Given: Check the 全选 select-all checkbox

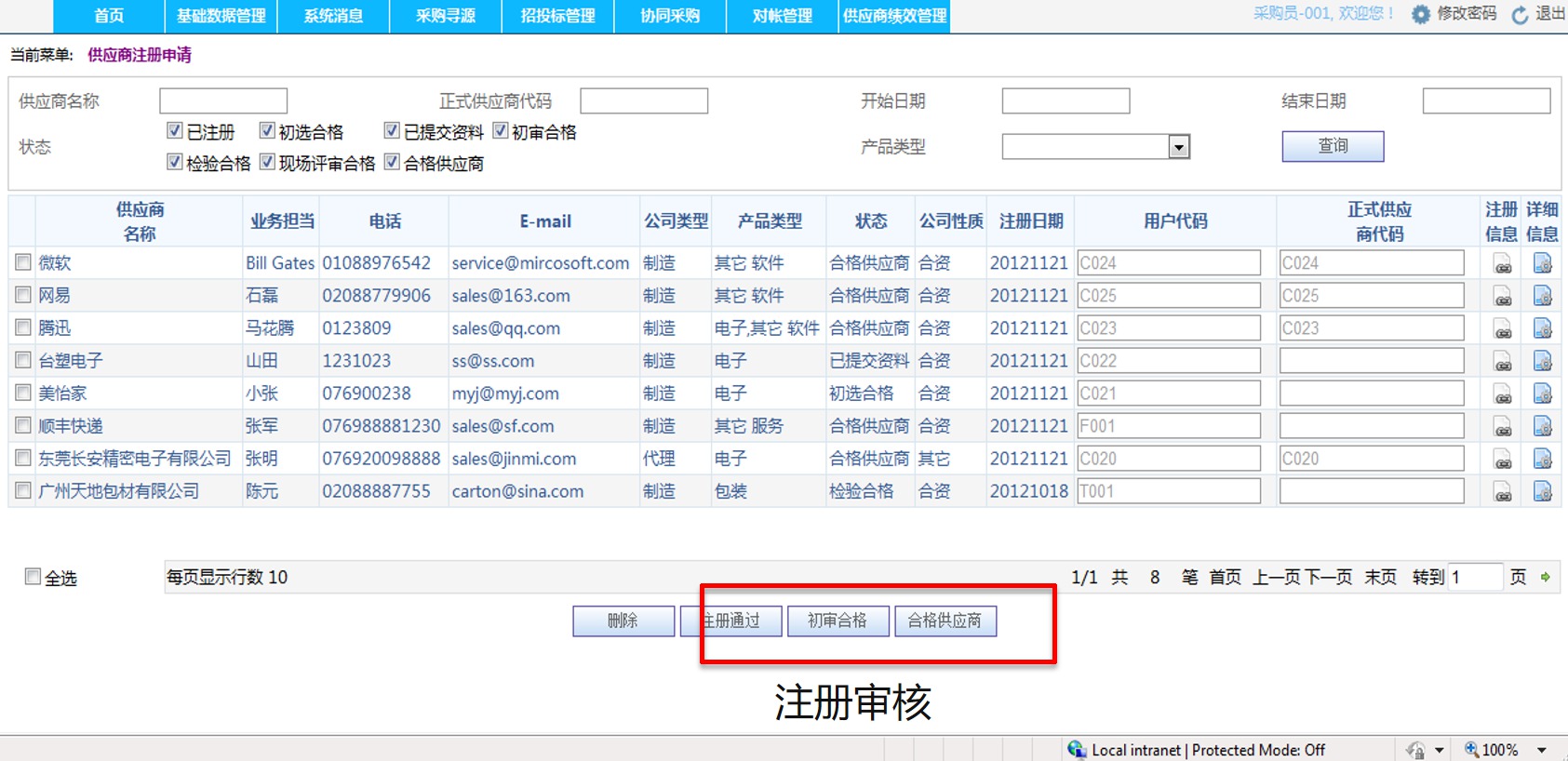Looking at the screenshot, I should [x=34, y=577].
